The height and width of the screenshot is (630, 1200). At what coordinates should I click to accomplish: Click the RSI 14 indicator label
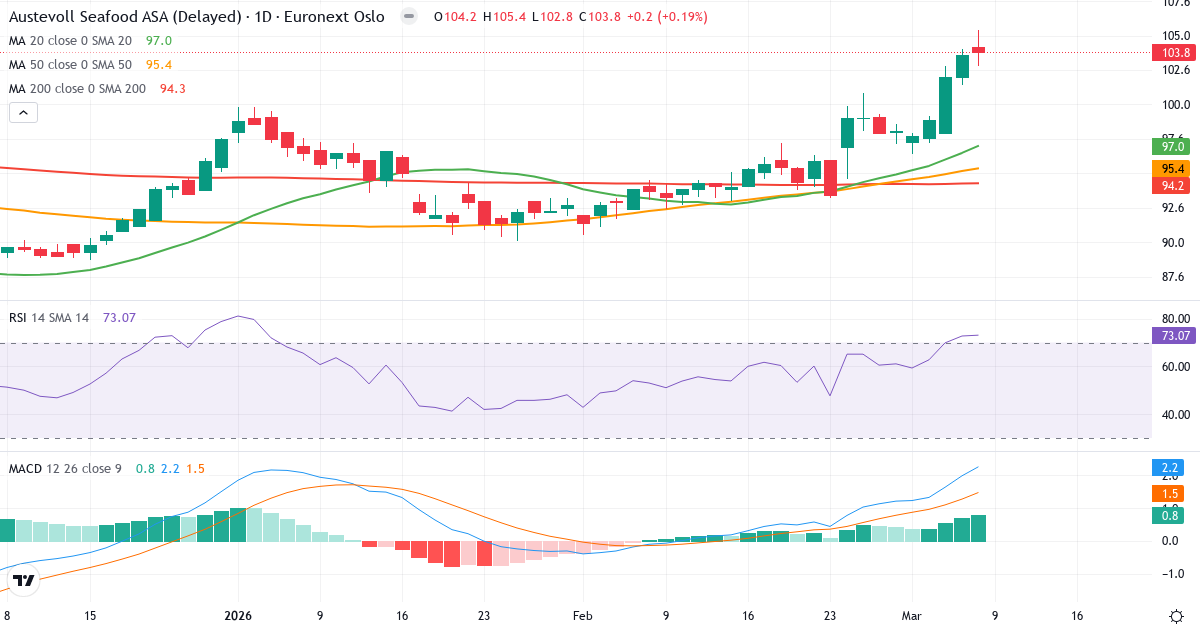click(48, 318)
